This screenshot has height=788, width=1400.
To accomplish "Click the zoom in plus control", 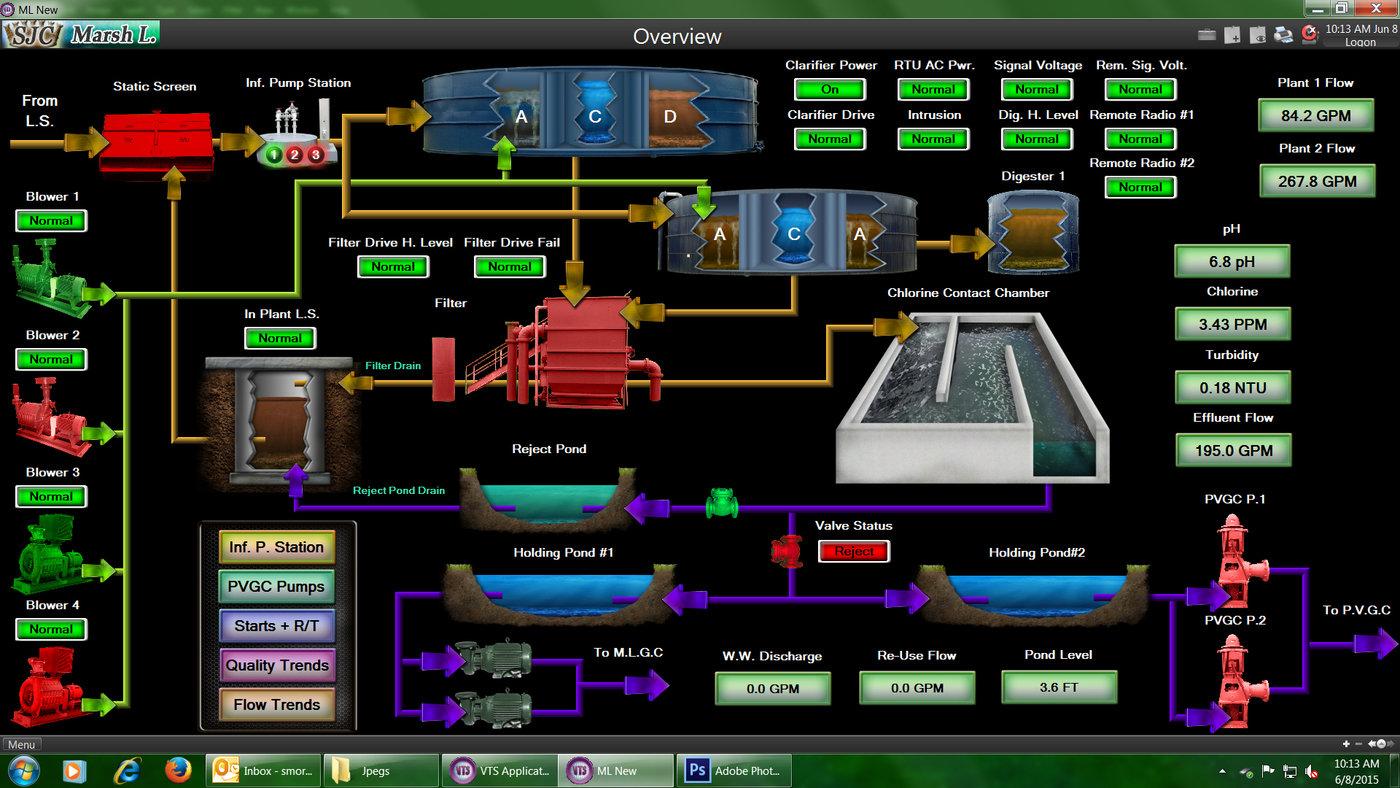I will pos(1347,744).
